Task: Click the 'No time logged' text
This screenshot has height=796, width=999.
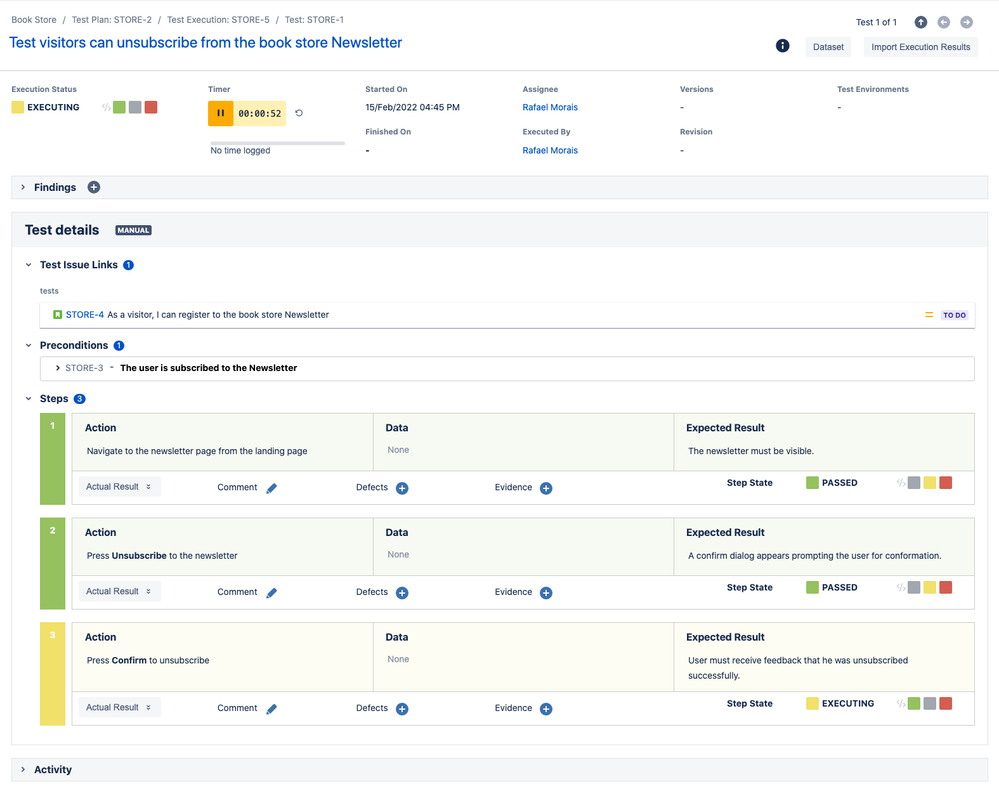Action: [x=240, y=150]
